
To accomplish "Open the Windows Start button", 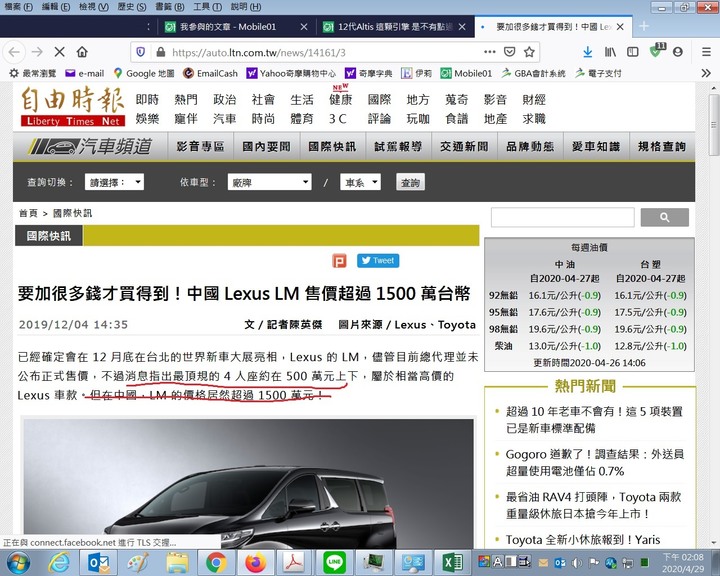I will (18, 563).
